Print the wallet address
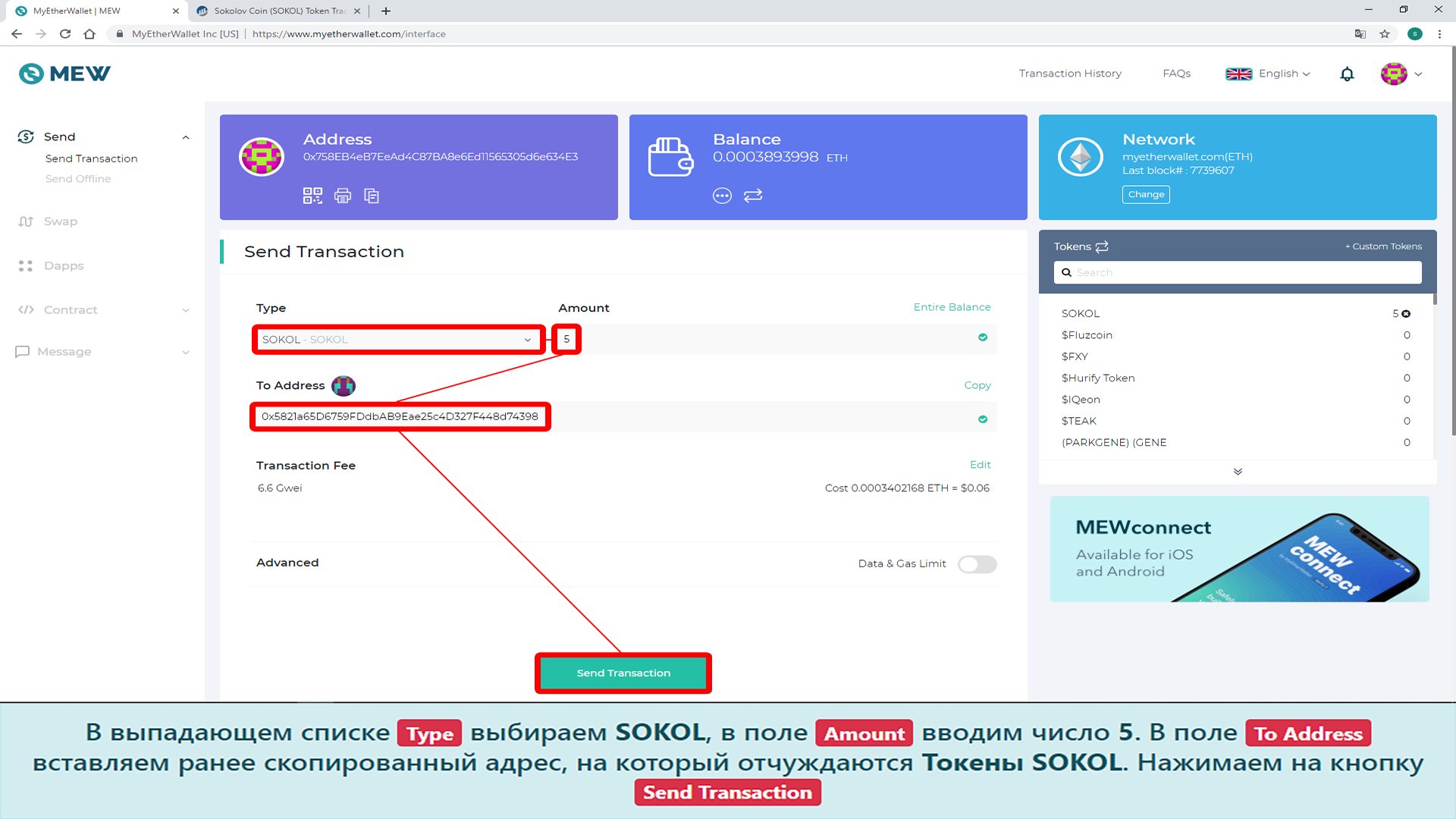 343,196
